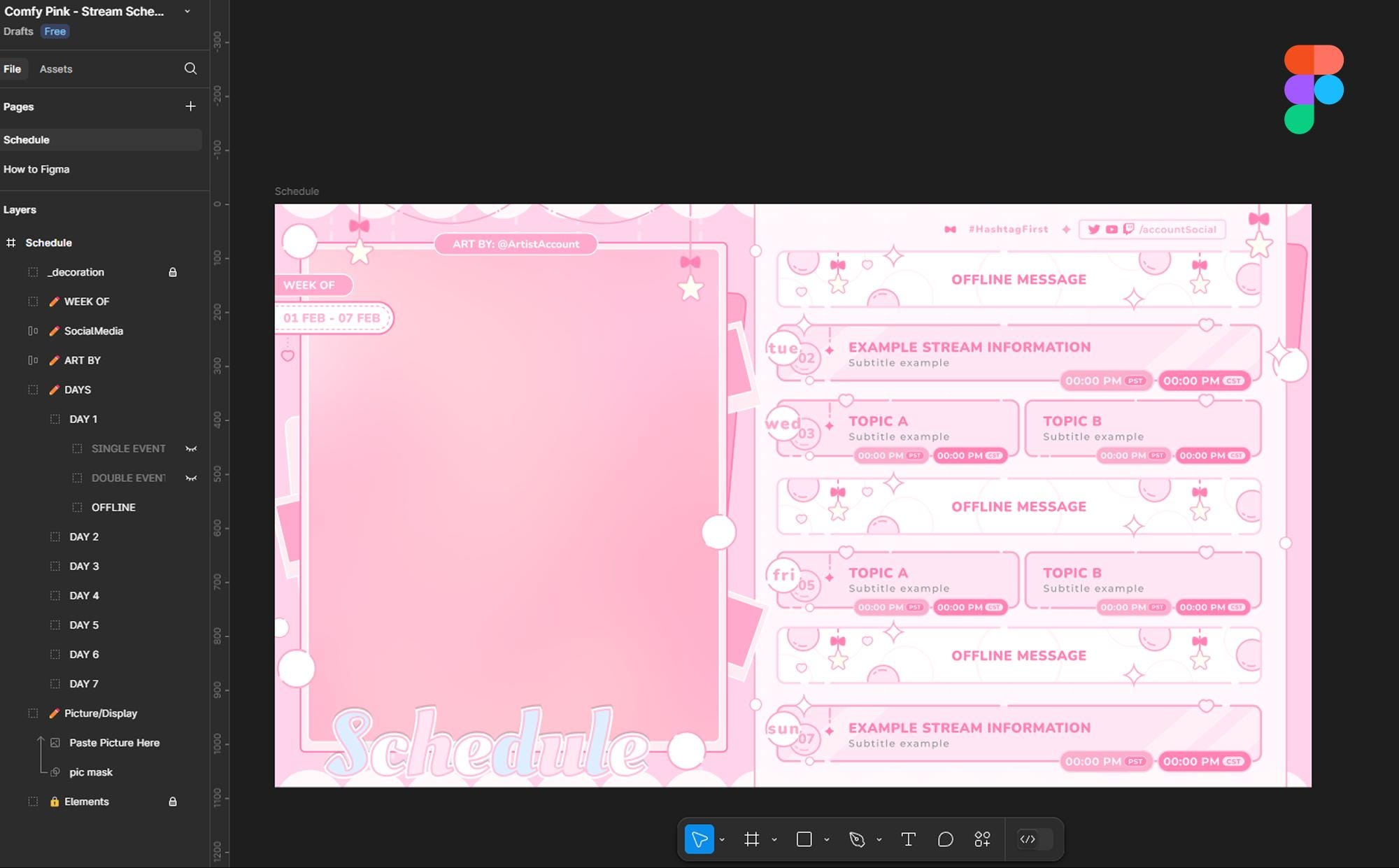Switch to the Assets tab

[x=56, y=69]
